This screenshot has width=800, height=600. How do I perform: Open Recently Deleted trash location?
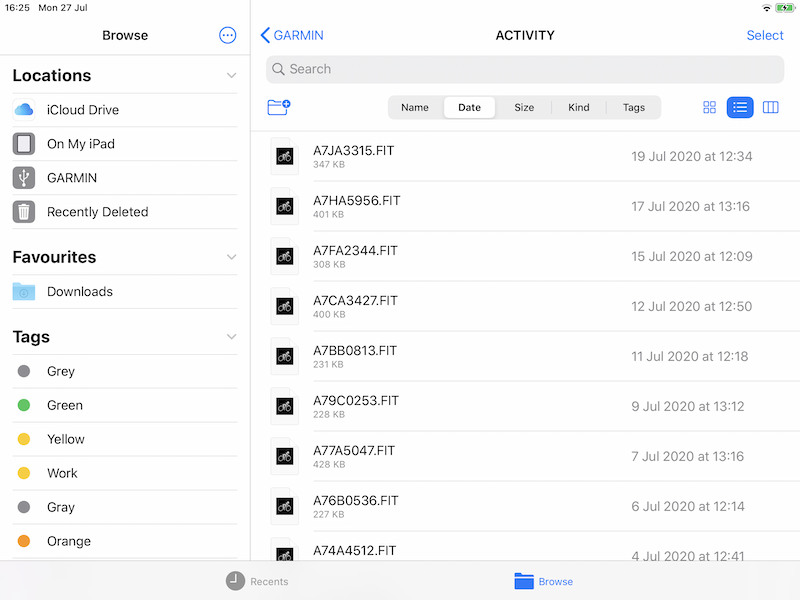point(97,212)
